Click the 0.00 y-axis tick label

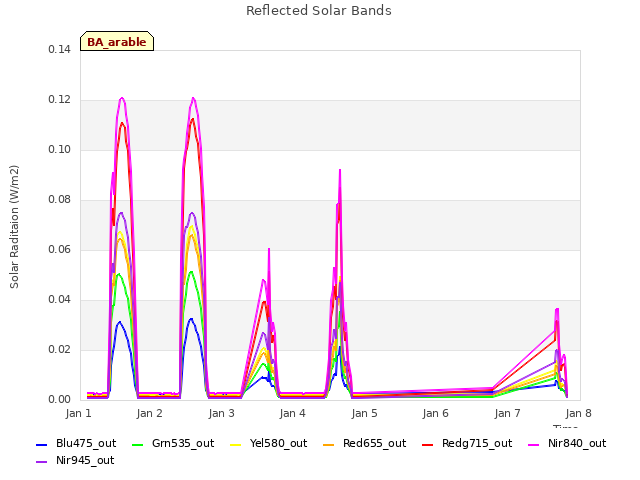60,400
